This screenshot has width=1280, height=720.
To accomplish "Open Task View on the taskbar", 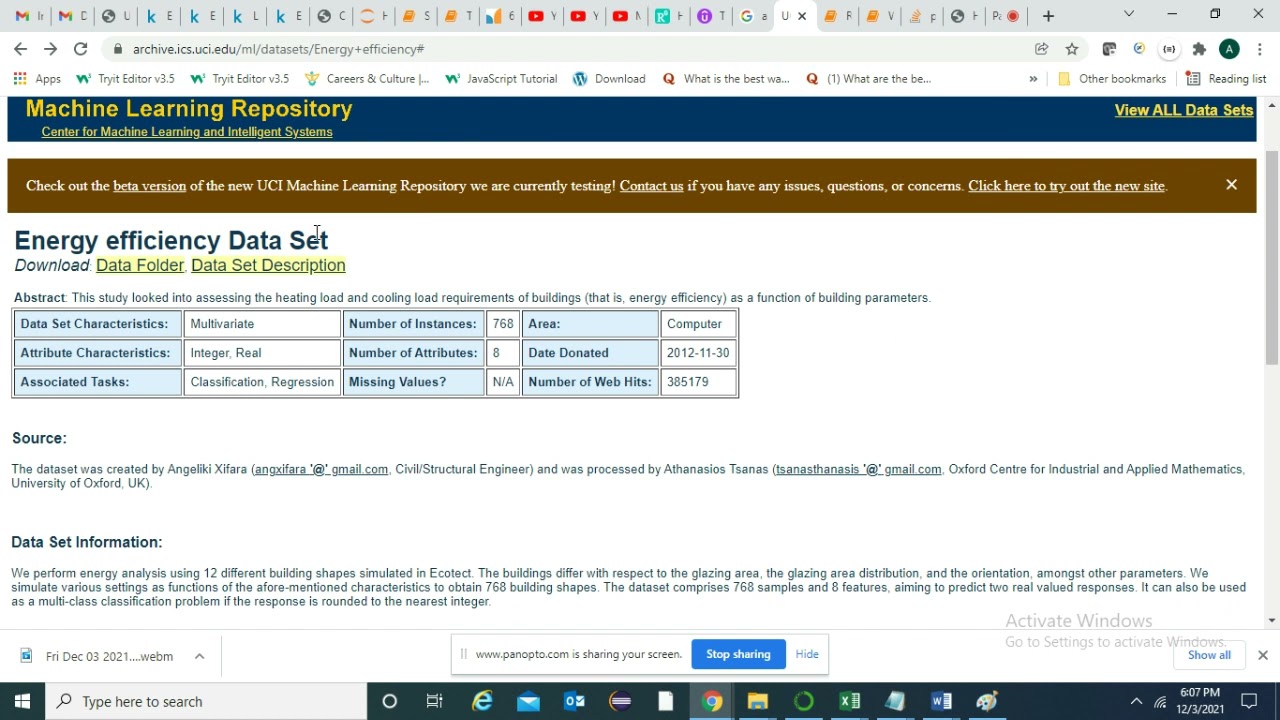I will pos(434,701).
